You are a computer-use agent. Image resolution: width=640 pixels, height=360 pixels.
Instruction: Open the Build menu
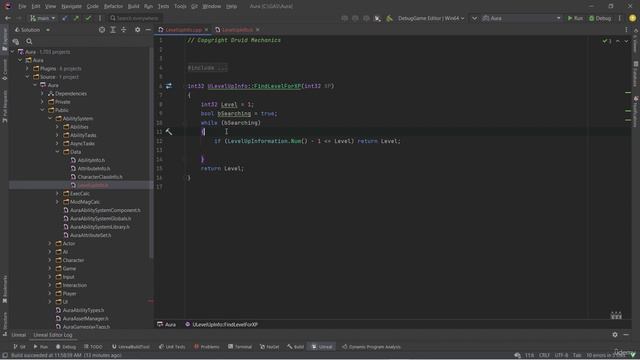pyautogui.click(x=133, y=6)
